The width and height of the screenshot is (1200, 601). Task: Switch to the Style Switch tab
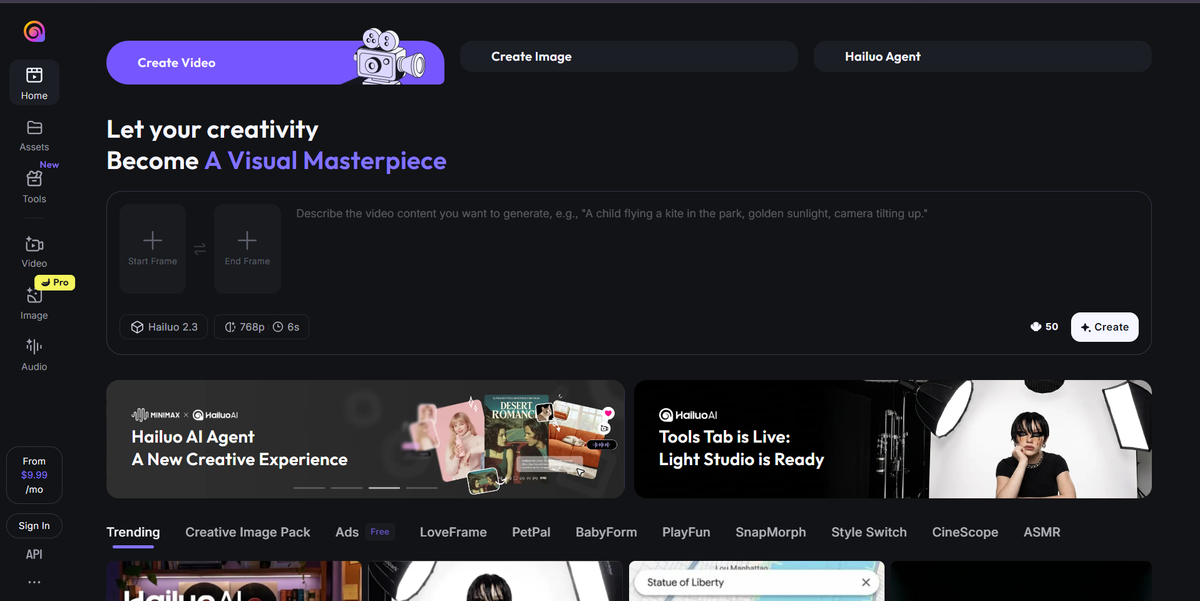click(x=869, y=532)
